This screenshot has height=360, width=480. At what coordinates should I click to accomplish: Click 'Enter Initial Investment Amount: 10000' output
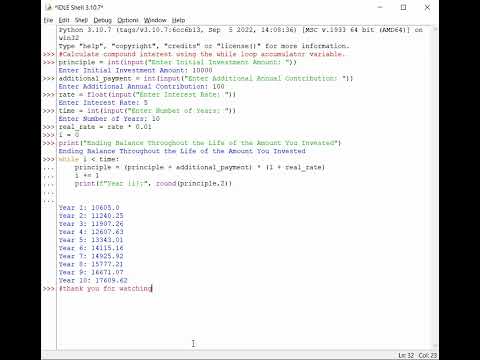point(135,70)
